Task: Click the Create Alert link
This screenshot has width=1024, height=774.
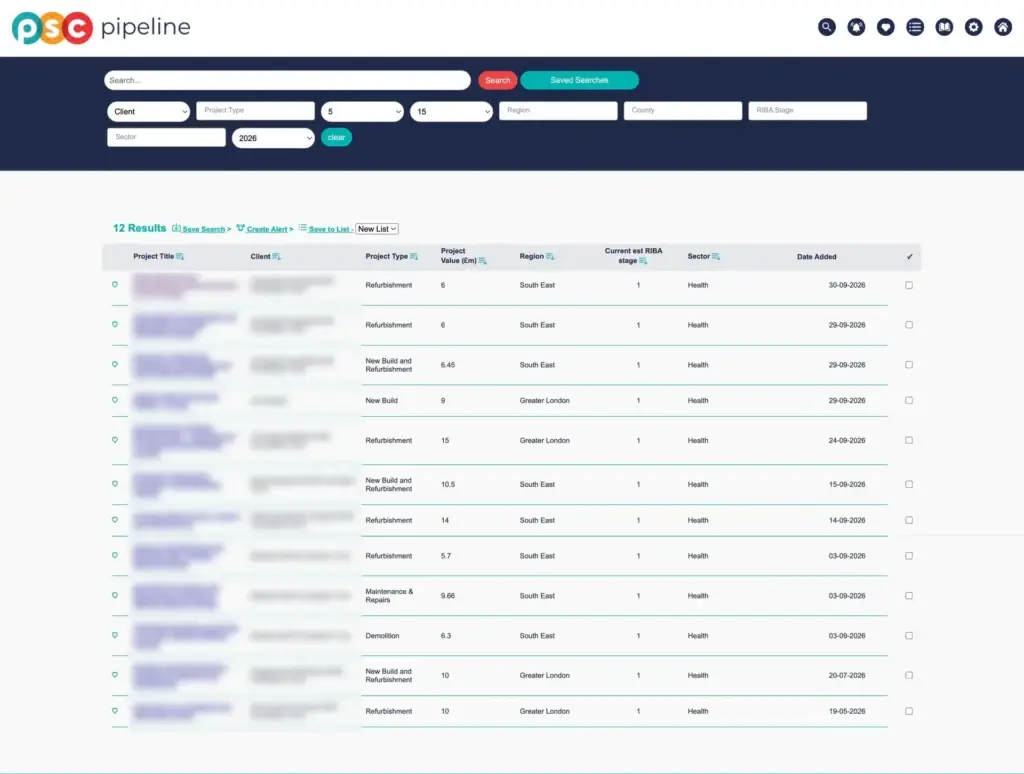Action: point(266,229)
